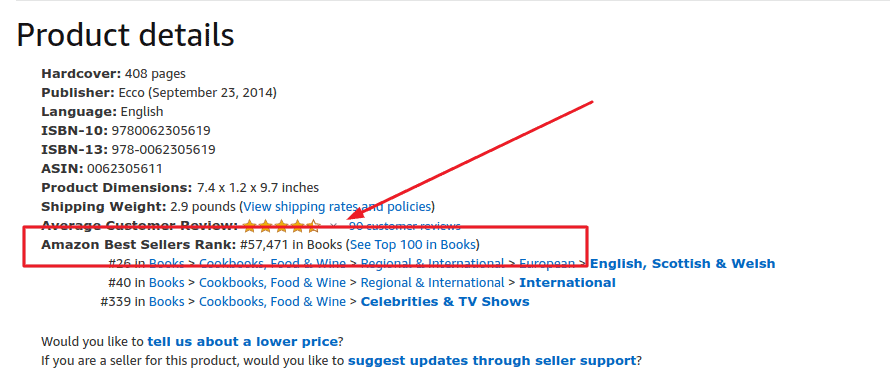
Task: Open European category in #26 breadcrumb
Action: click(547, 264)
